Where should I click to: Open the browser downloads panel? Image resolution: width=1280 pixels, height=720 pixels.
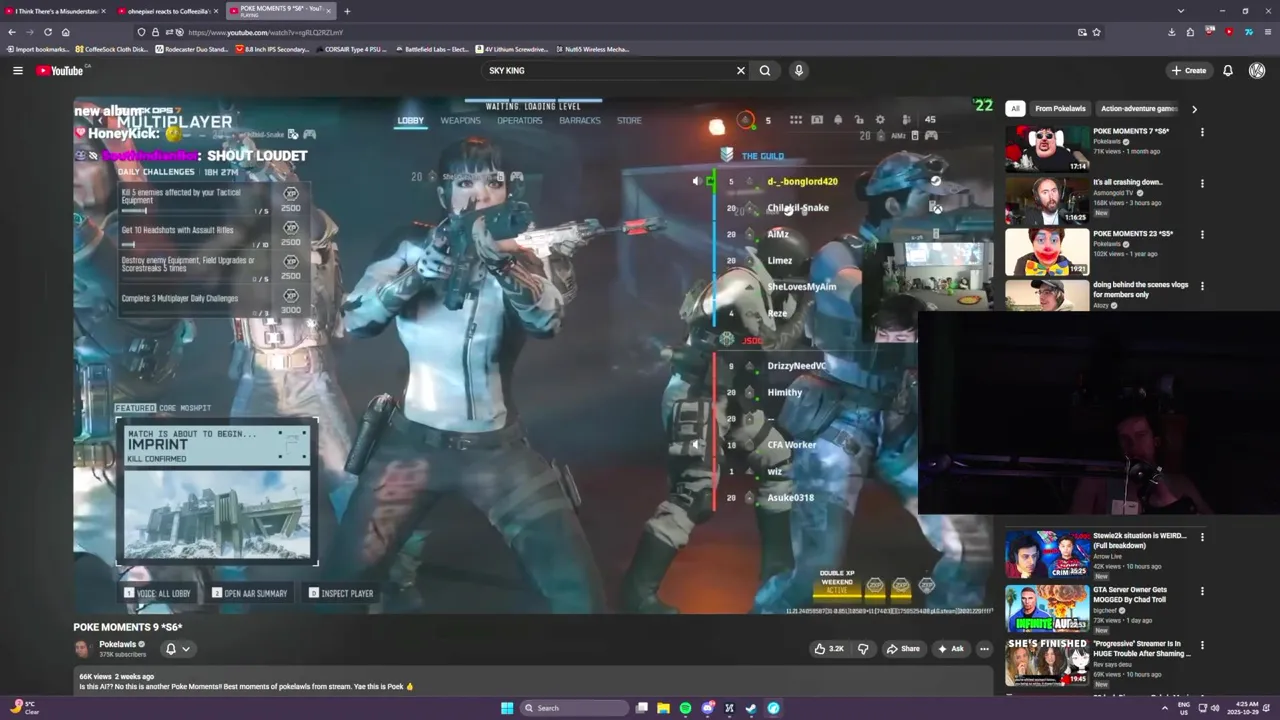[1171, 32]
